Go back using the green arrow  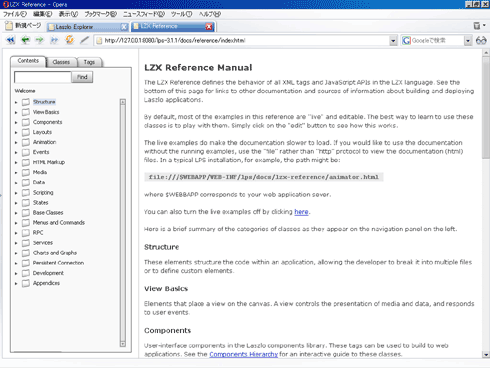[25, 40]
